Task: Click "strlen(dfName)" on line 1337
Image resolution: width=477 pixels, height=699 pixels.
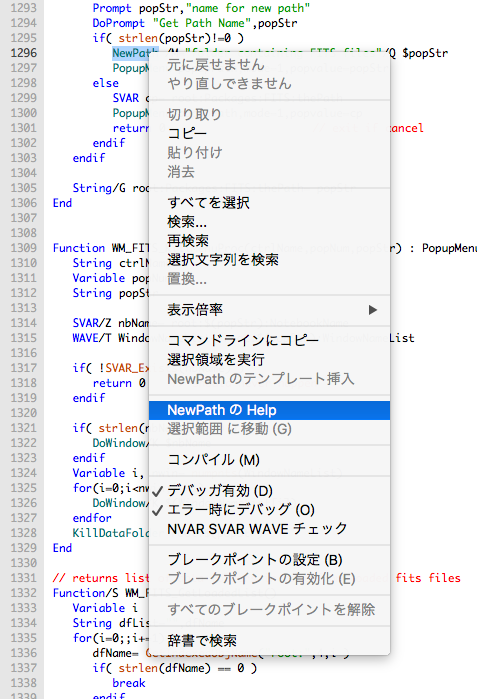Action: tap(164, 668)
